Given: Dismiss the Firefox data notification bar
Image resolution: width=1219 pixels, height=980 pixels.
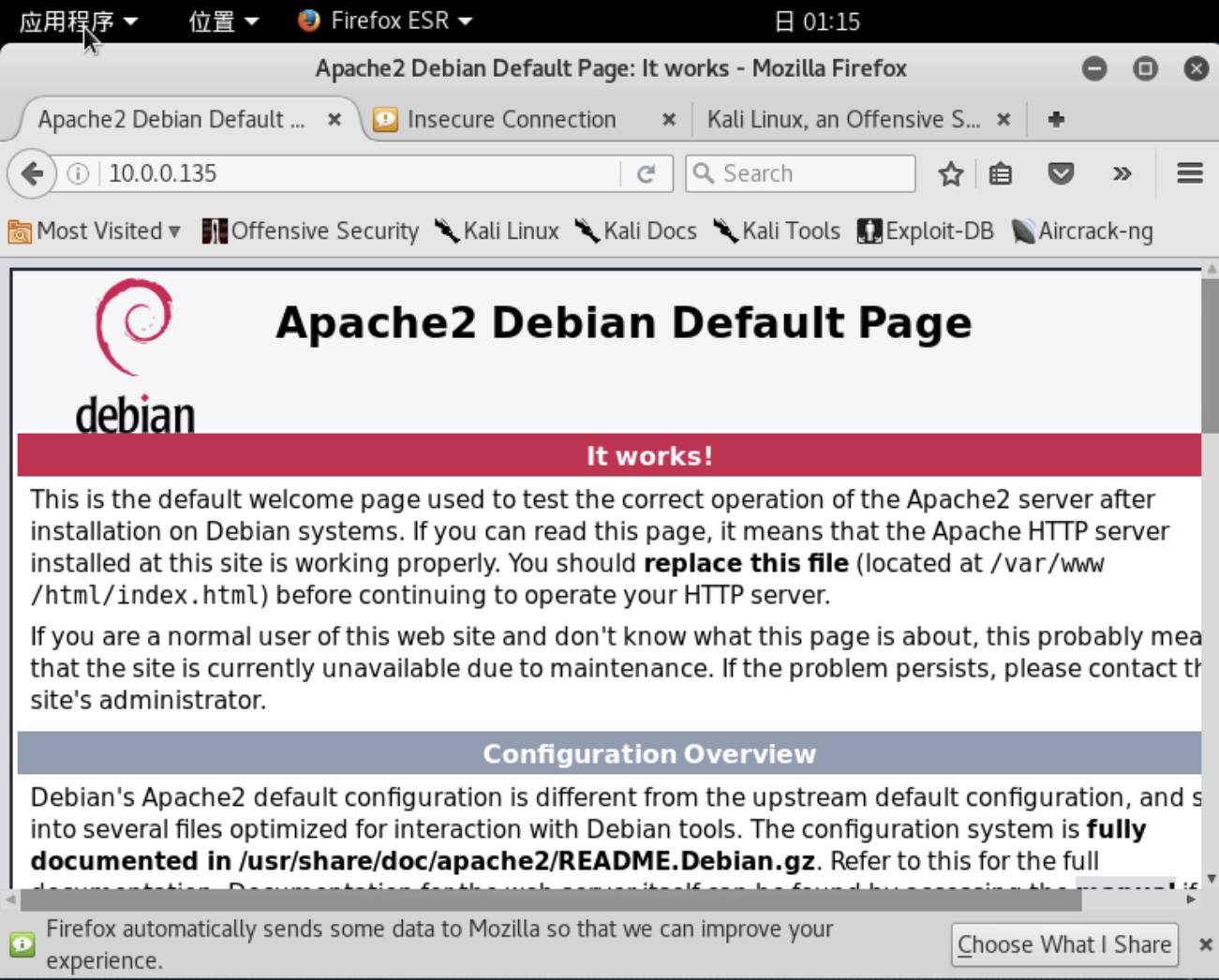Looking at the screenshot, I should (1205, 944).
